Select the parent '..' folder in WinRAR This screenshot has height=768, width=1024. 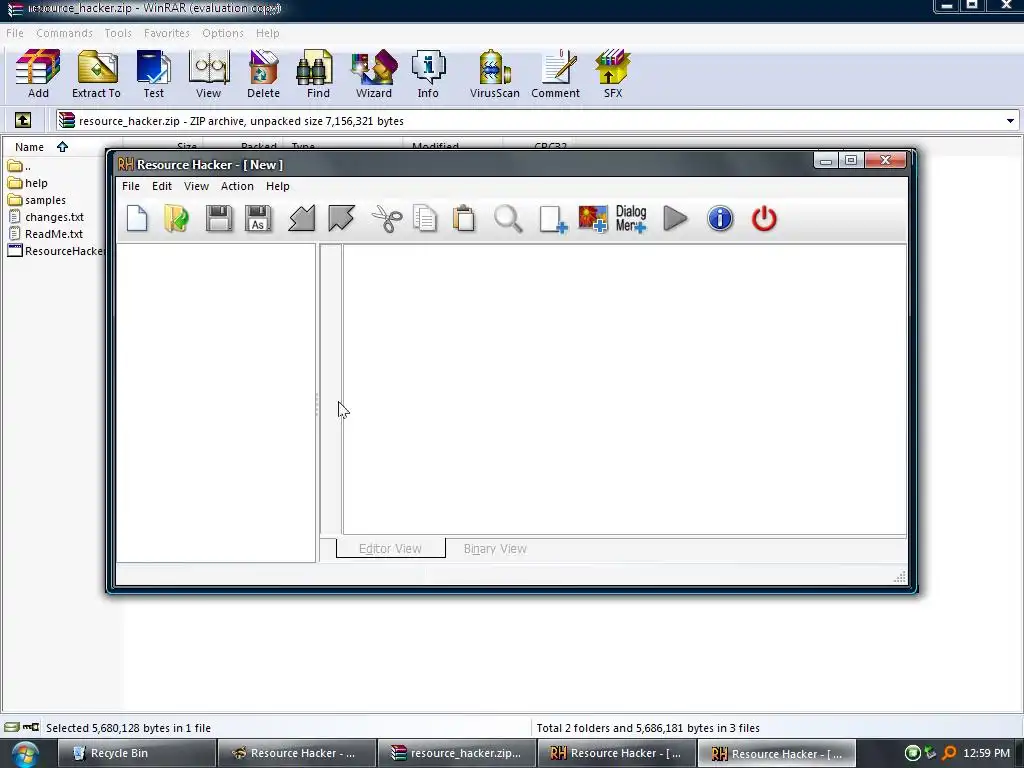point(20,166)
